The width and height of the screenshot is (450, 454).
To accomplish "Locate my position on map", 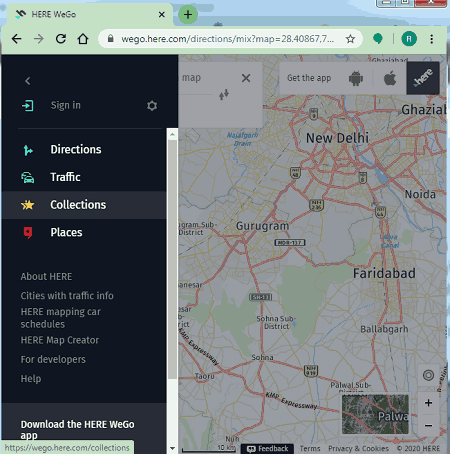I will pos(428,375).
